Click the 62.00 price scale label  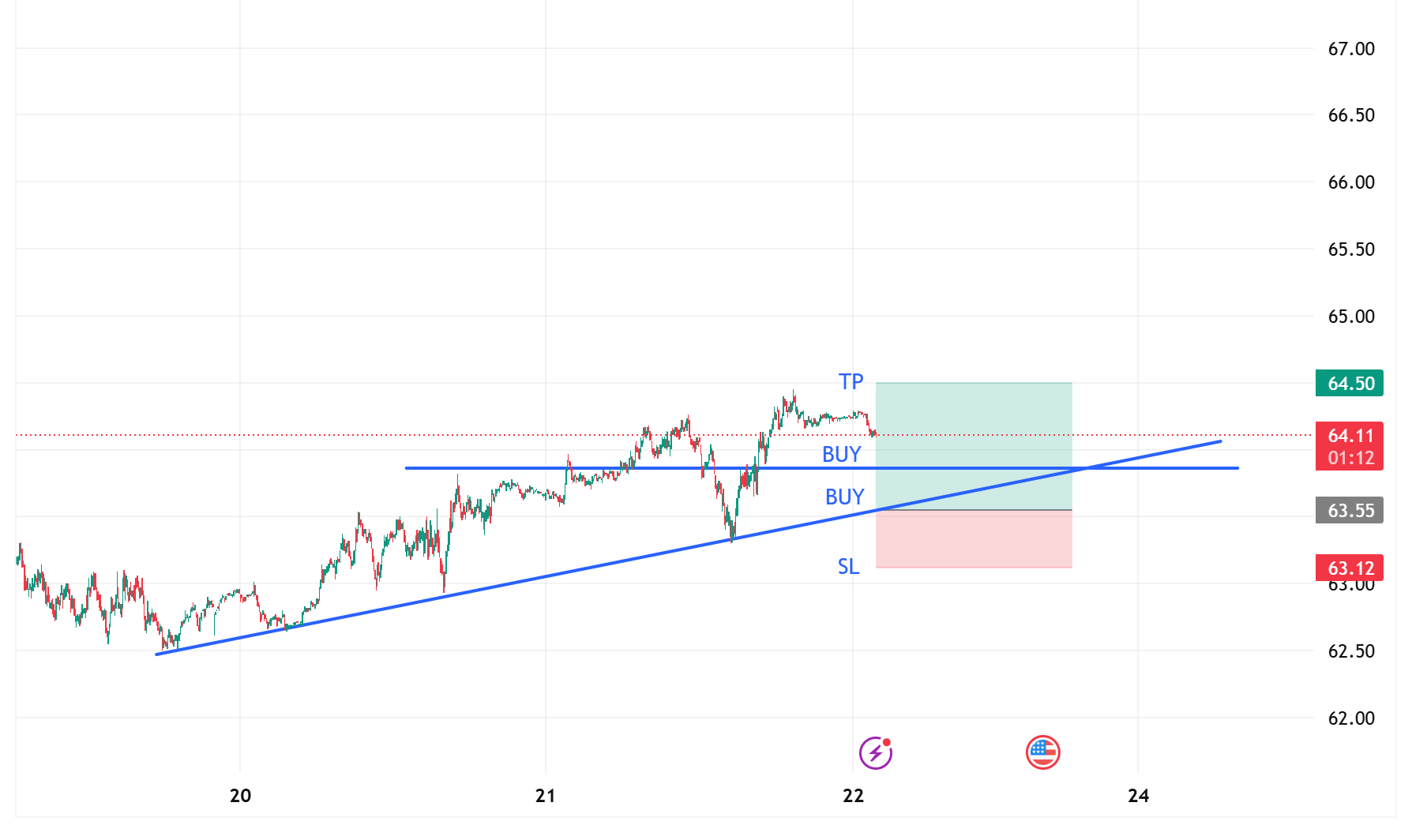1351,718
